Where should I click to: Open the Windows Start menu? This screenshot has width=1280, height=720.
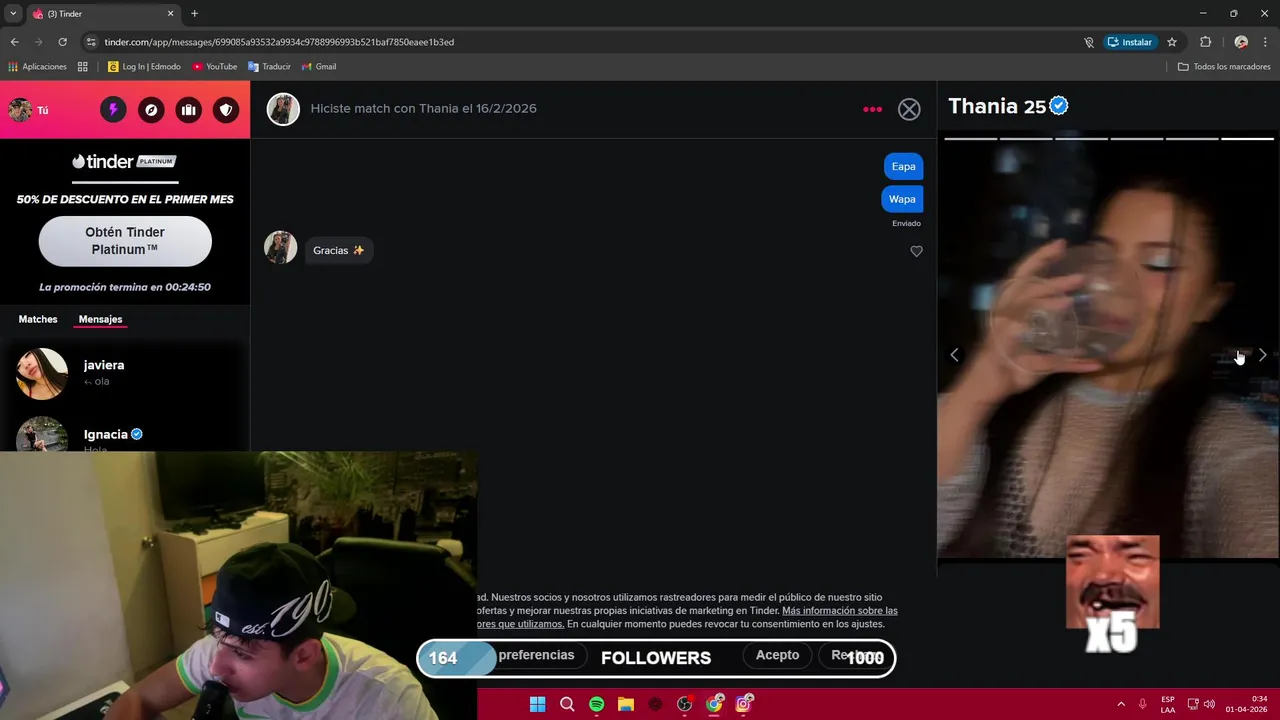pos(537,704)
